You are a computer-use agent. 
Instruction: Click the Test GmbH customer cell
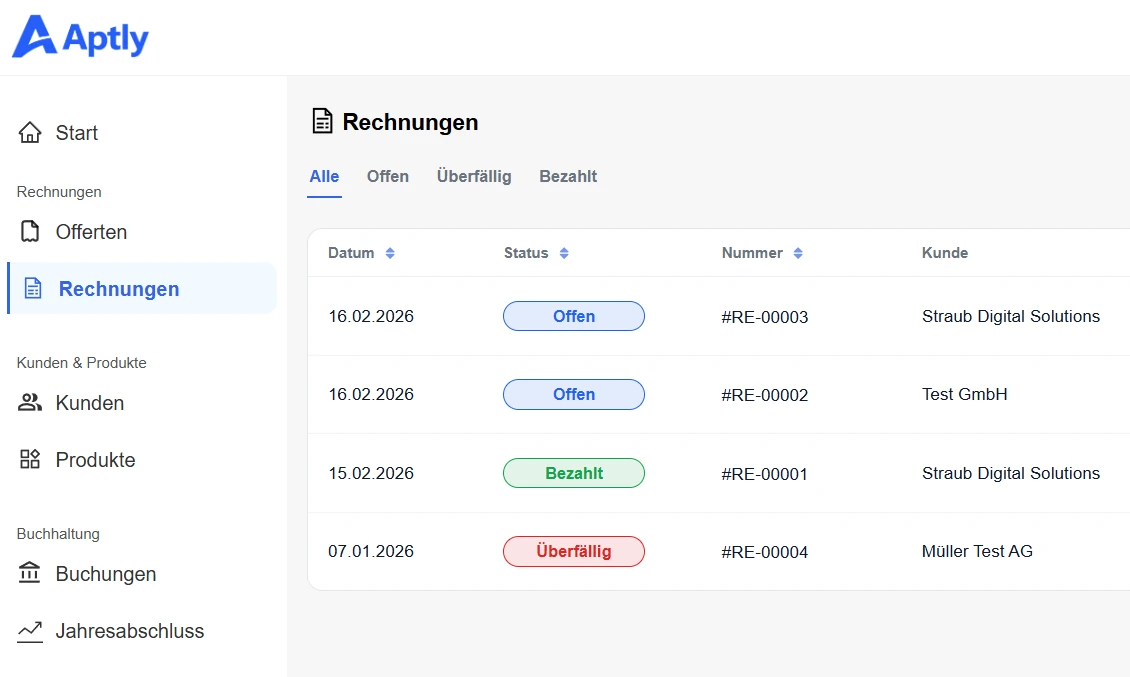pos(964,394)
